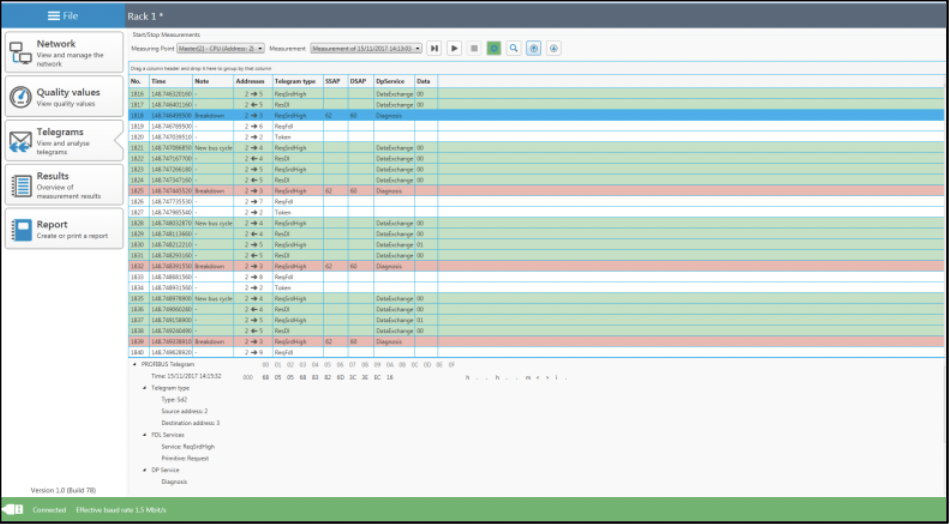950x524 pixels.
Task: Start the measurement with the play icon
Action: 454,48
